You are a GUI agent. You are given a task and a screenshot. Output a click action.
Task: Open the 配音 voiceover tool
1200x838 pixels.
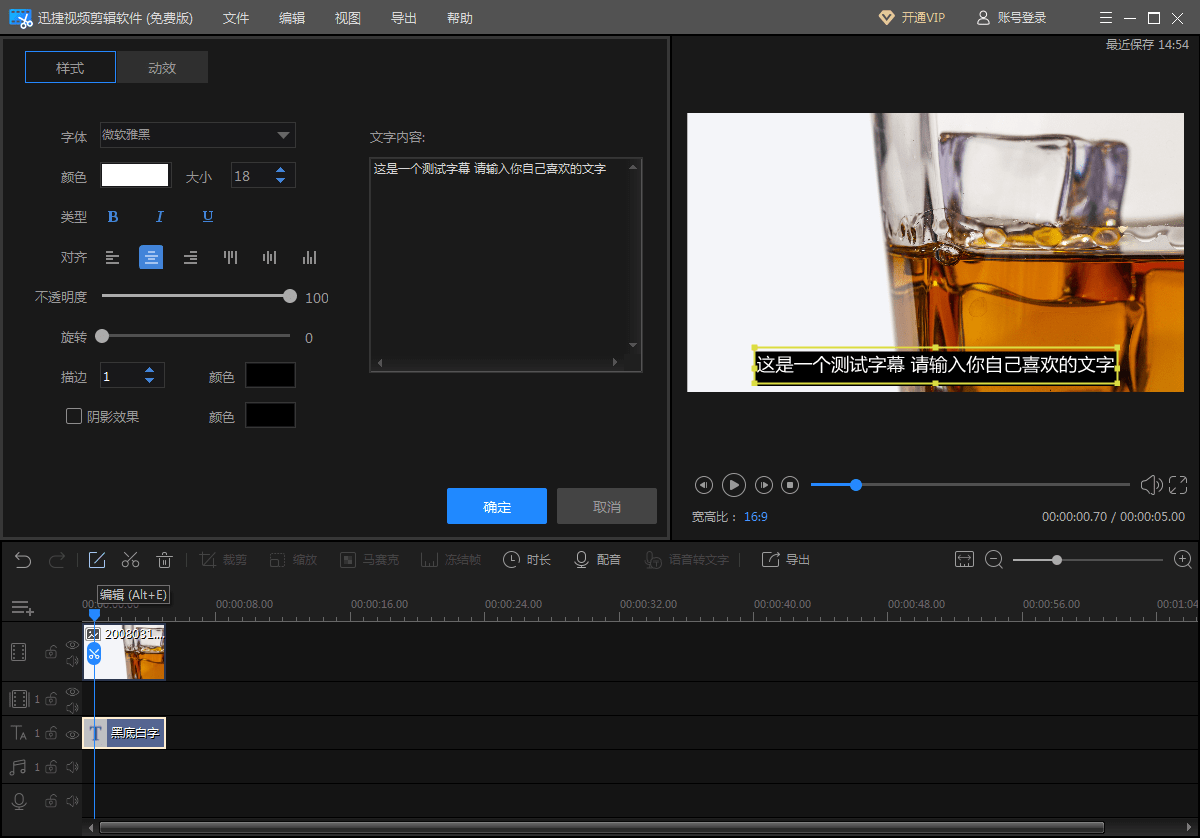(x=597, y=560)
